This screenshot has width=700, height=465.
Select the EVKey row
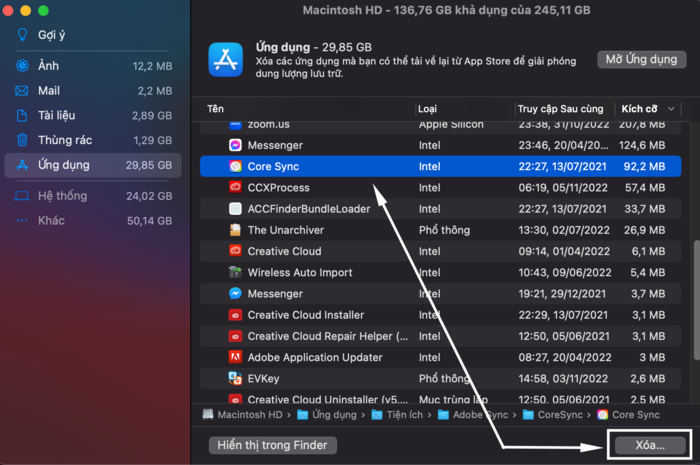(441, 378)
